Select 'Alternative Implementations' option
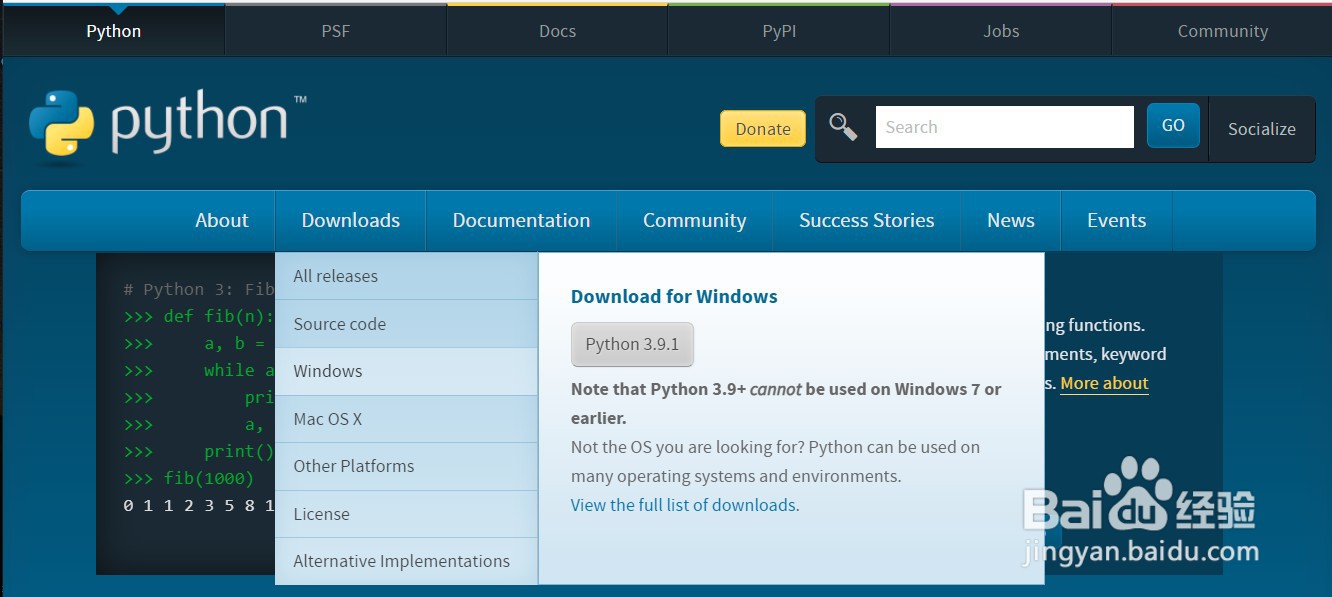This screenshot has height=597, width=1332. click(x=400, y=561)
